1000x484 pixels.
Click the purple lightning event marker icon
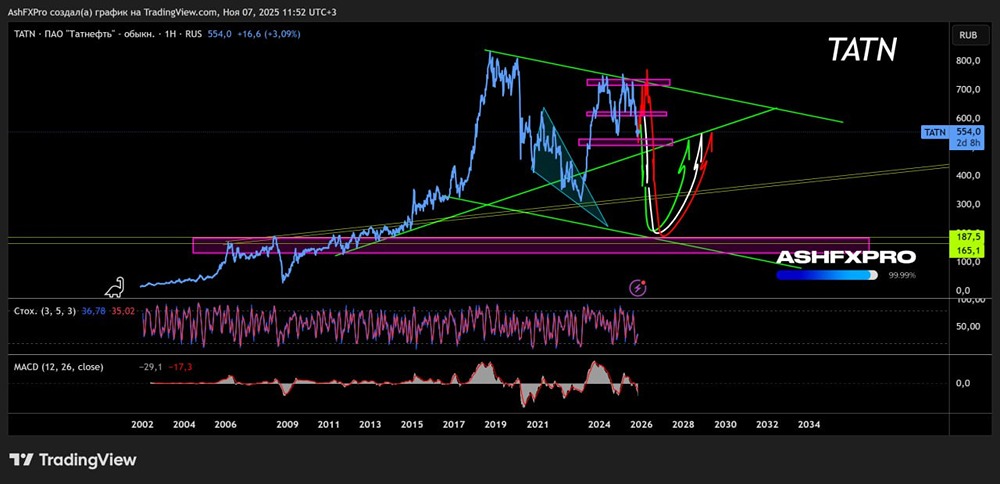638,288
